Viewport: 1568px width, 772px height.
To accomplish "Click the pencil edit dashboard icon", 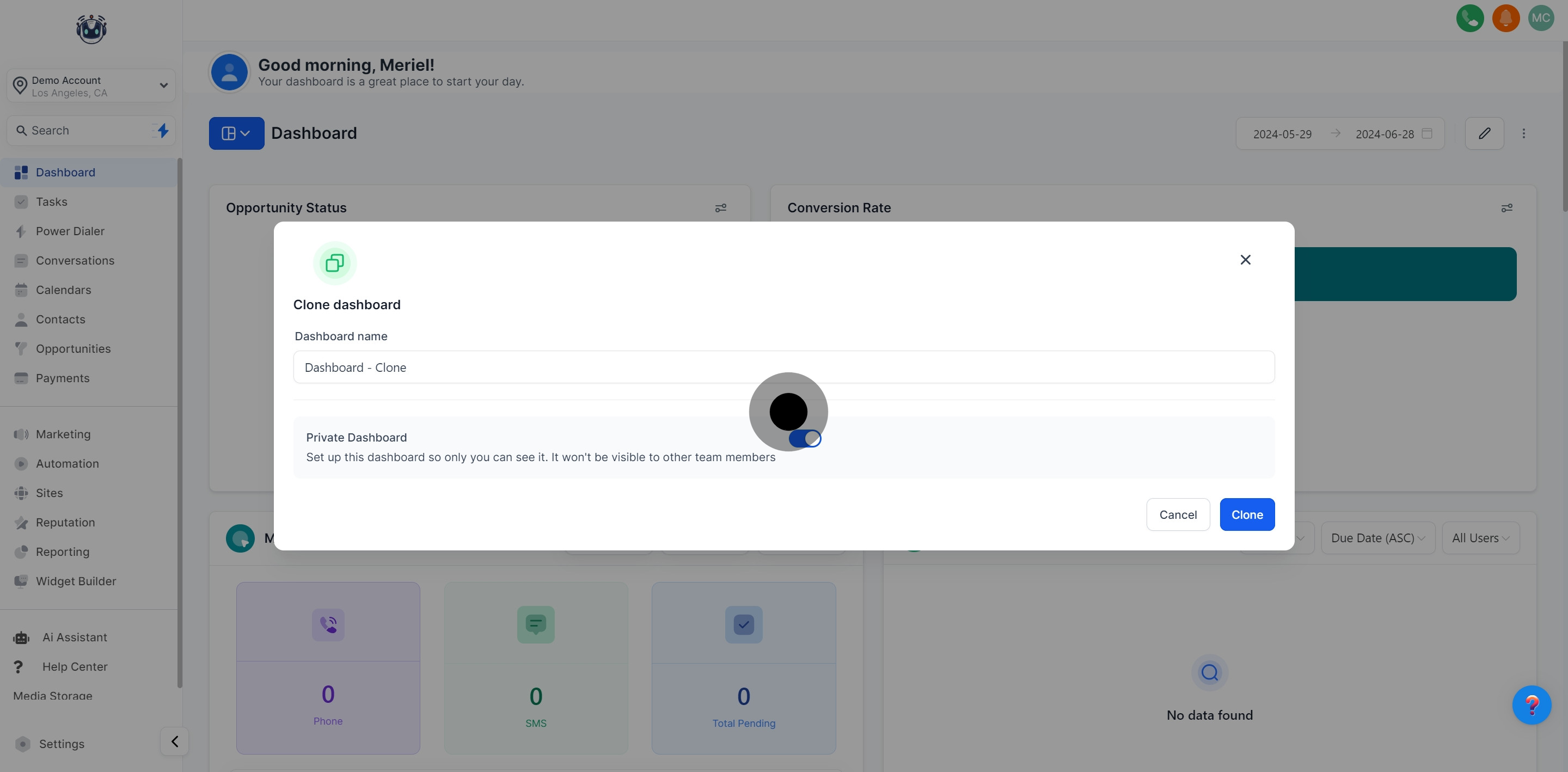I will (x=1484, y=133).
